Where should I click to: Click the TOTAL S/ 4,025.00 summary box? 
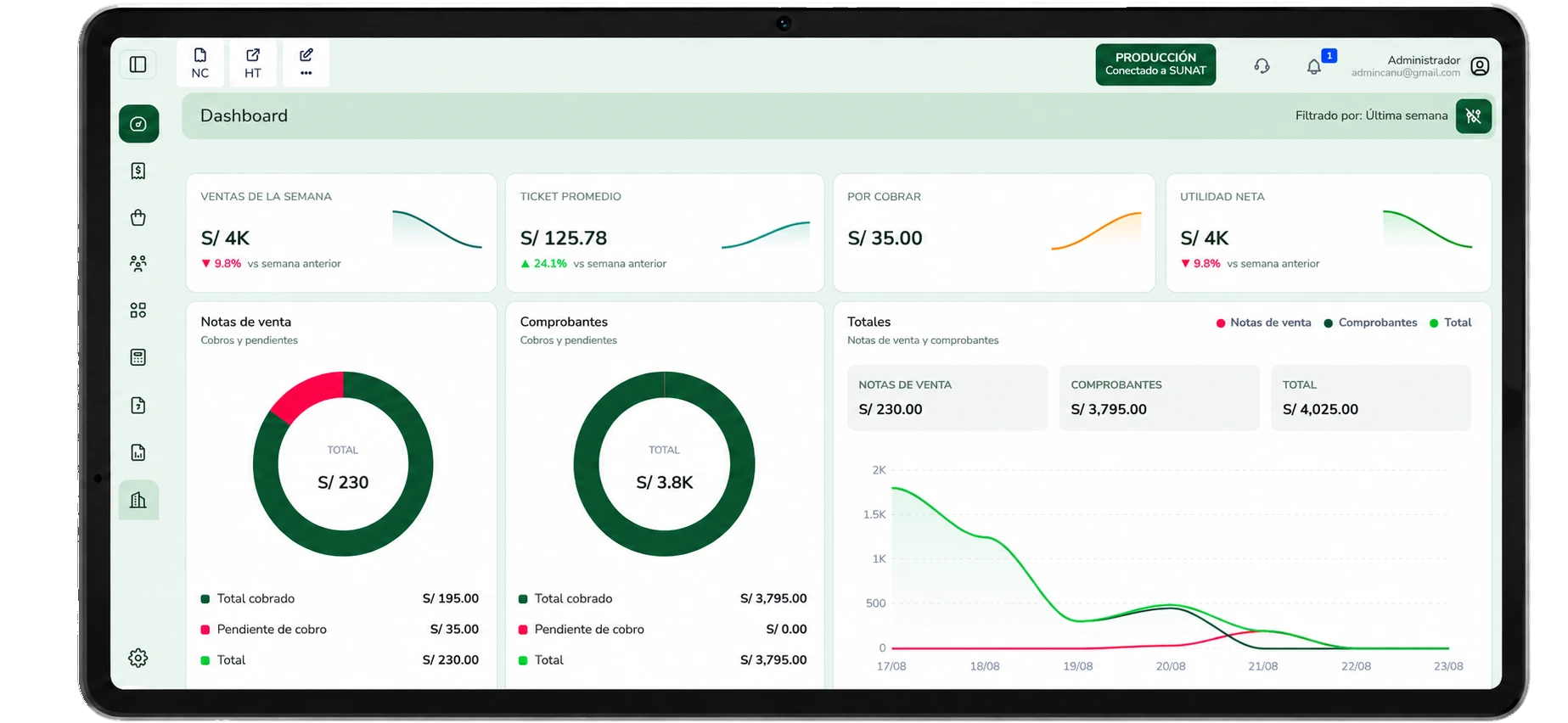point(1370,397)
